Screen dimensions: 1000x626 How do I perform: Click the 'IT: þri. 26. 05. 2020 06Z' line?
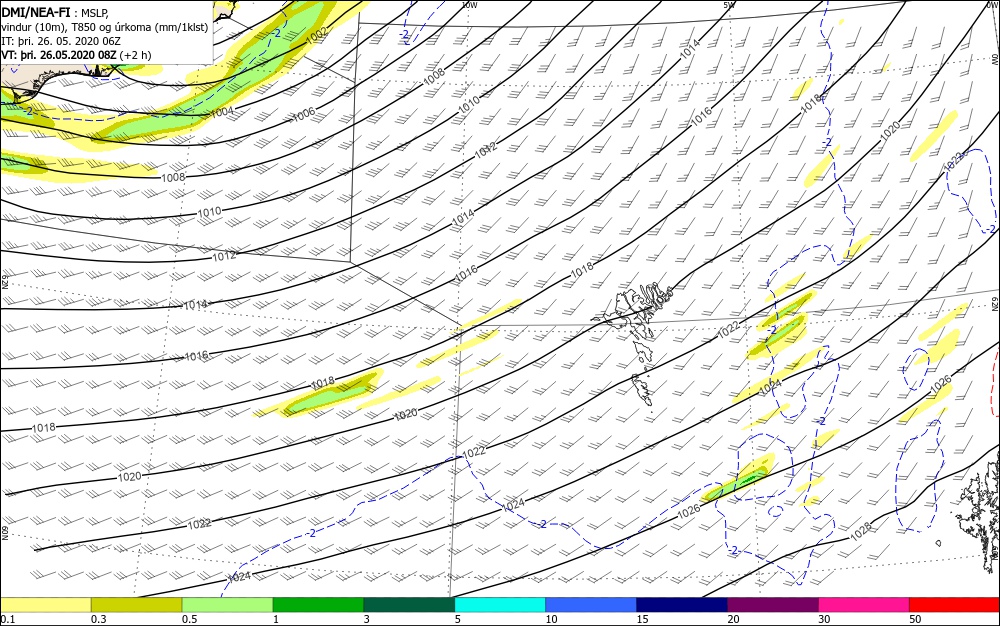pyautogui.click(x=61, y=41)
